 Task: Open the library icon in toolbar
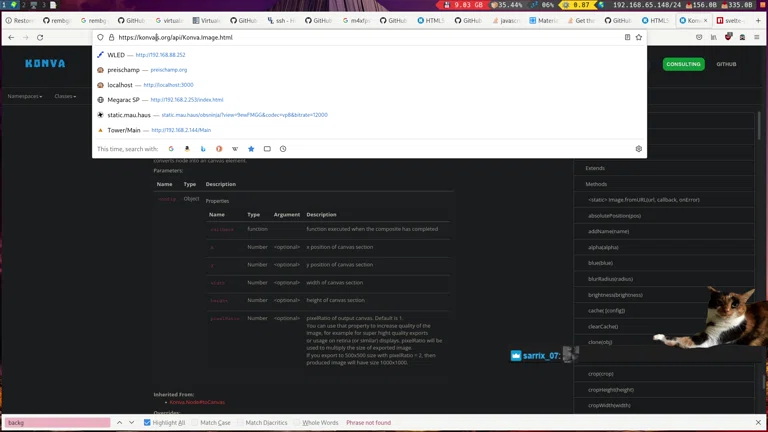714,37
